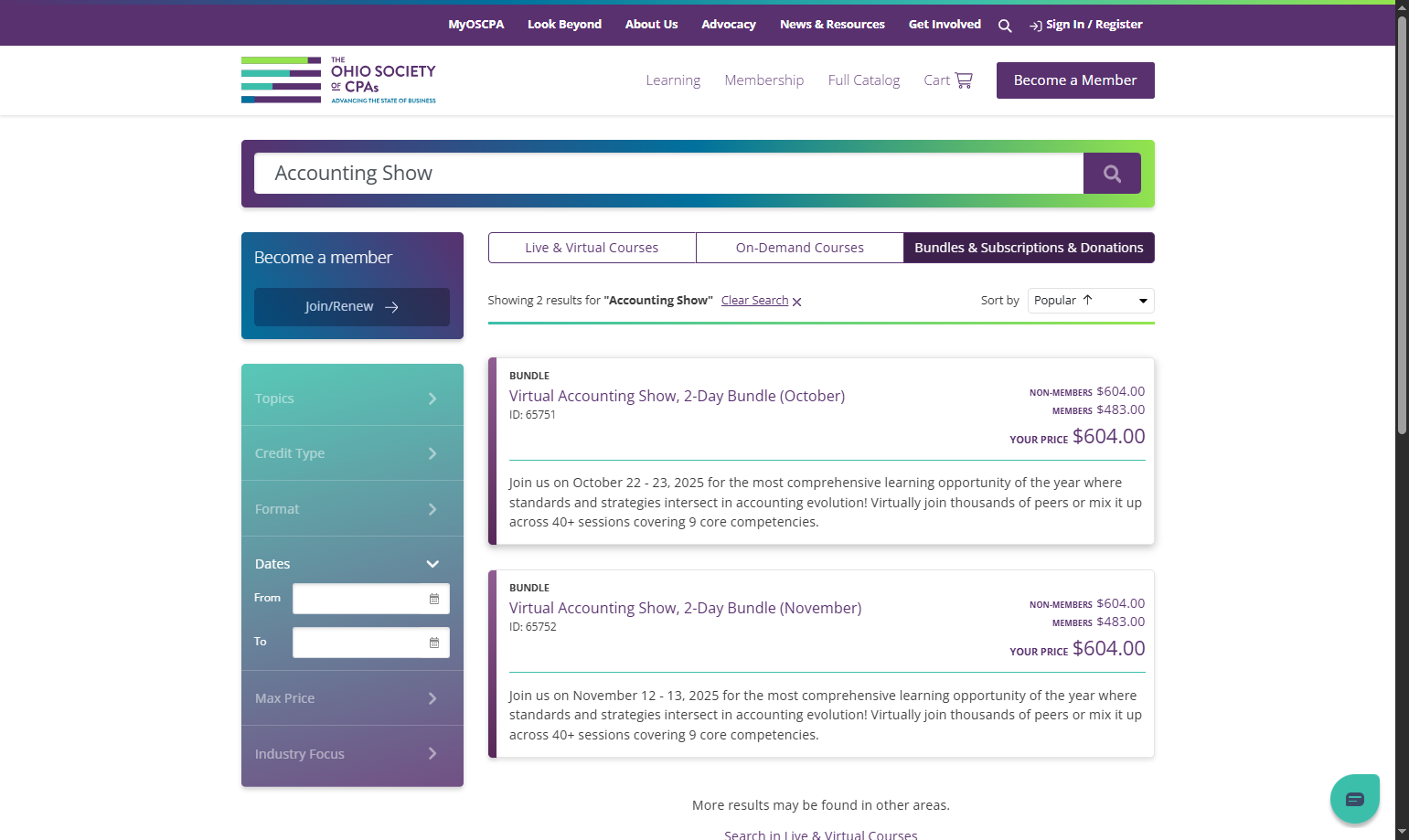Click the Clear Search link

pos(754,301)
